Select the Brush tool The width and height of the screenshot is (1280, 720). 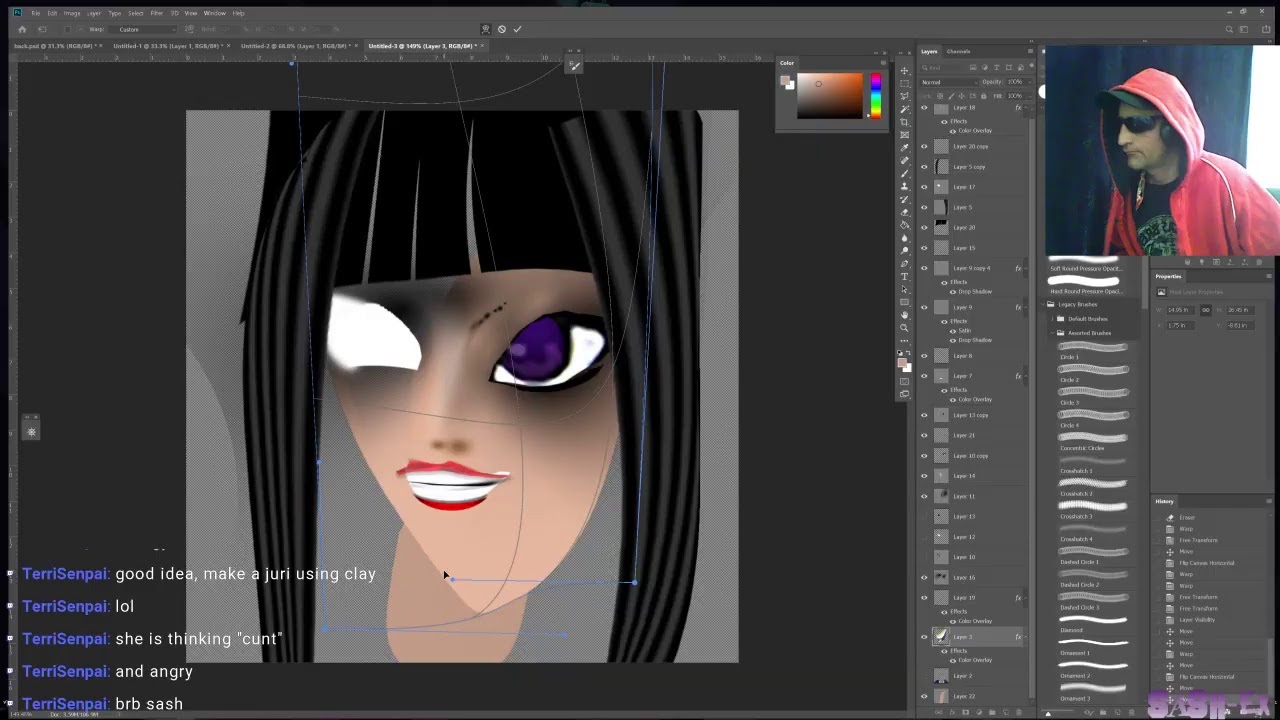pyautogui.click(x=905, y=174)
